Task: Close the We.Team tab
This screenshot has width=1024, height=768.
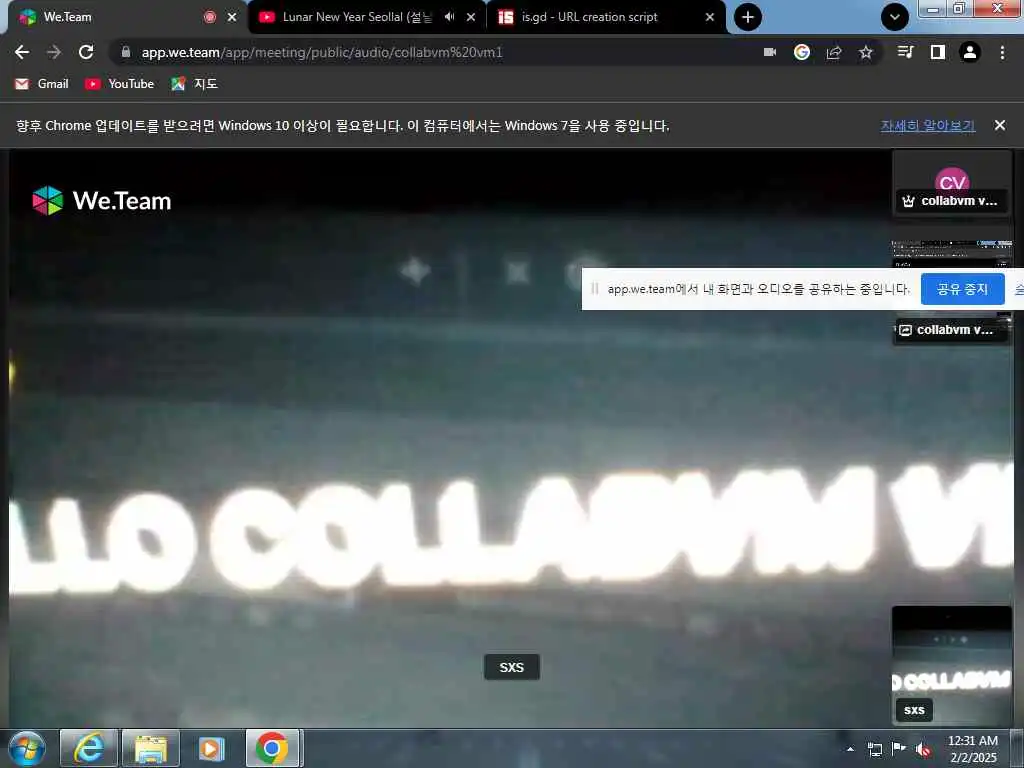Action: [x=232, y=17]
